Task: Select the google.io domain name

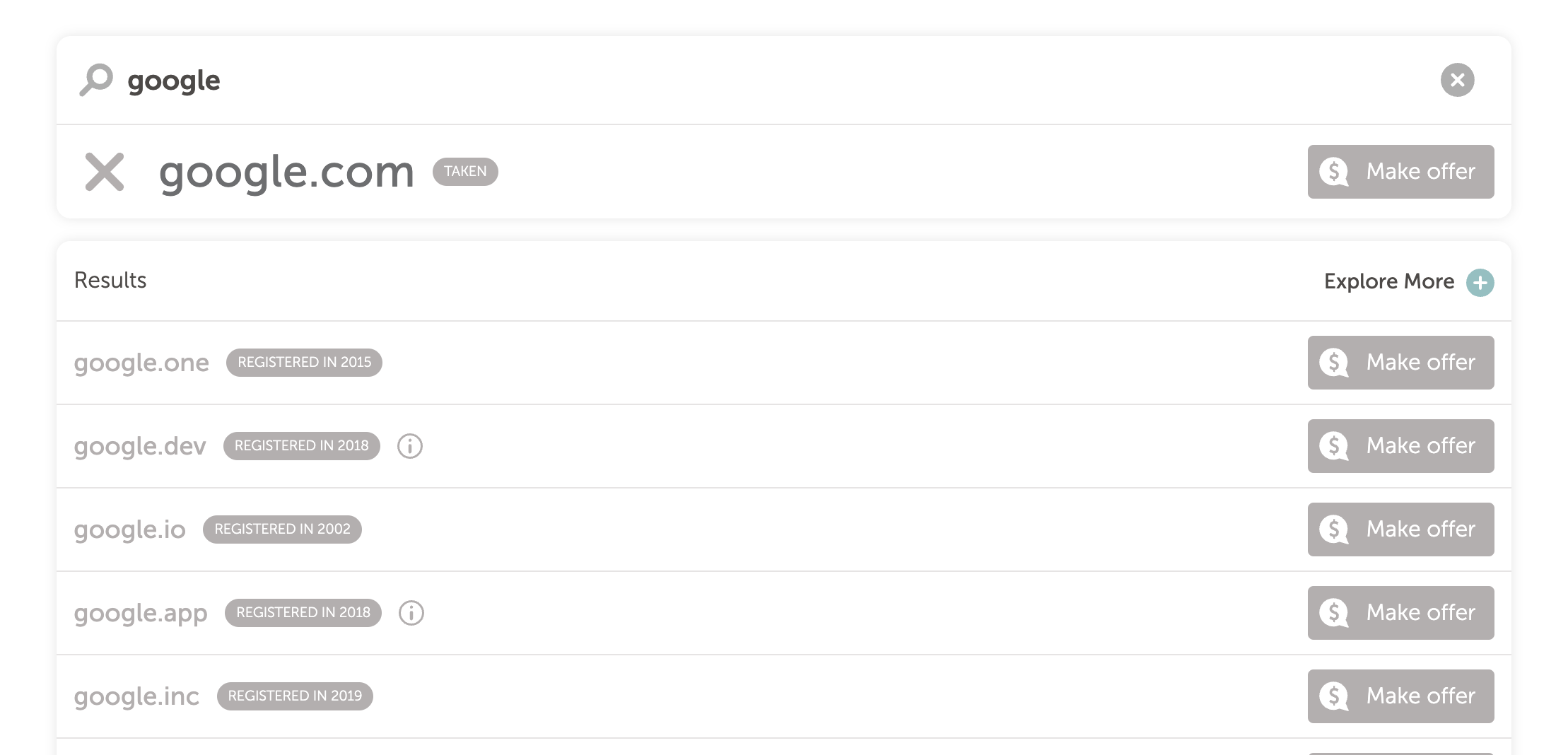Action: point(130,529)
